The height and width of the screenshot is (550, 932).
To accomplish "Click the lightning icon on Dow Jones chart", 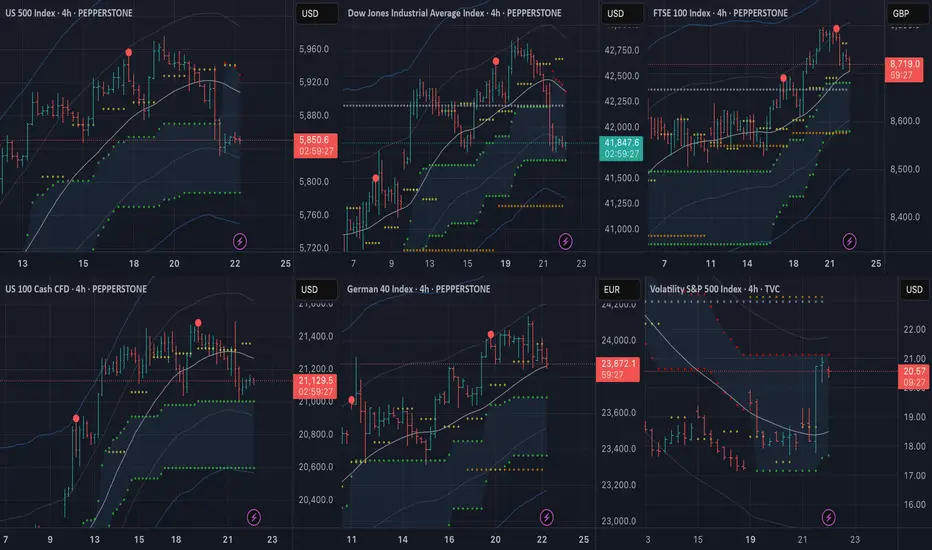I will tap(565, 241).
